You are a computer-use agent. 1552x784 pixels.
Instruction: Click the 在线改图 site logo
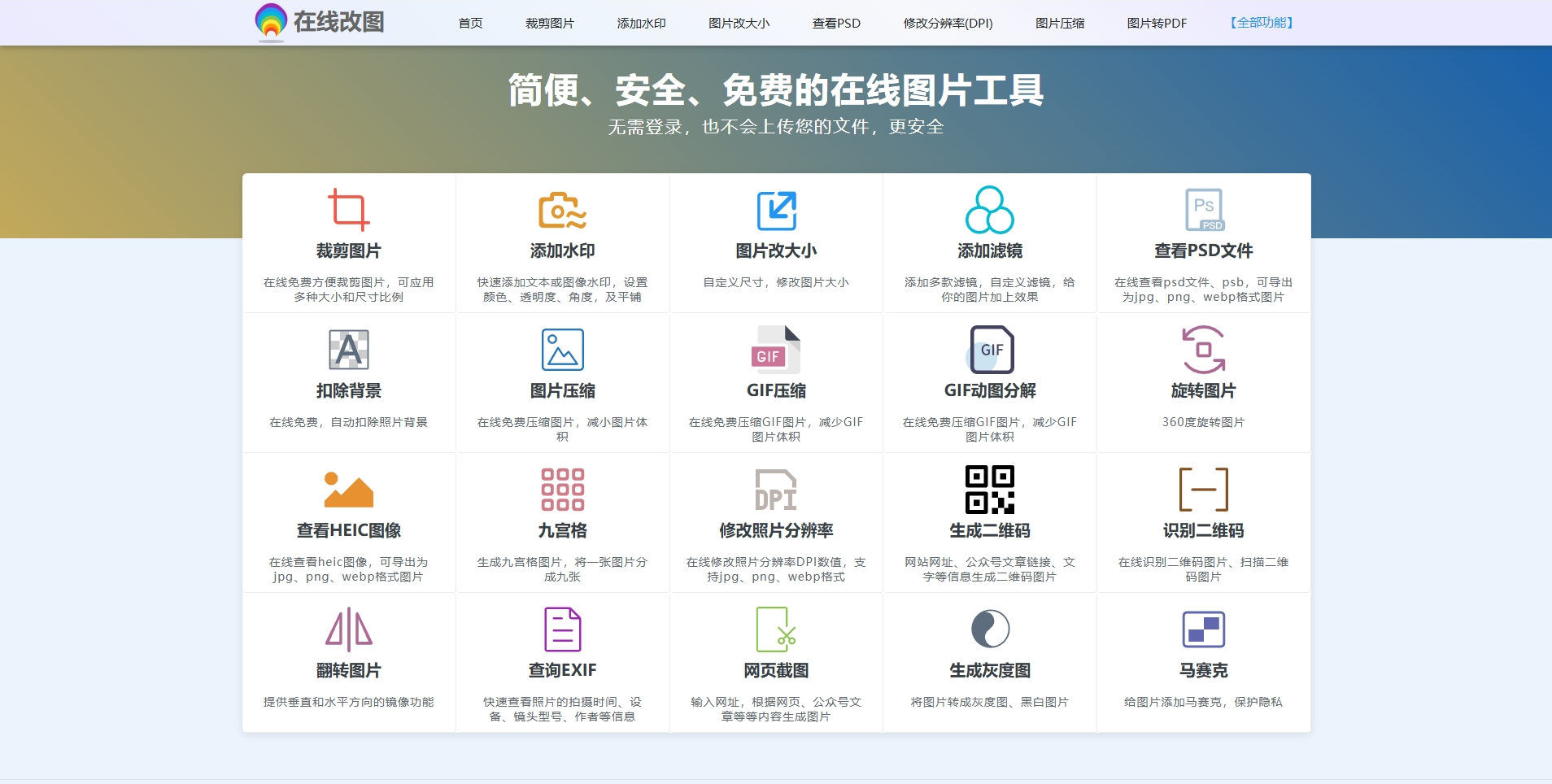[320, 22]
